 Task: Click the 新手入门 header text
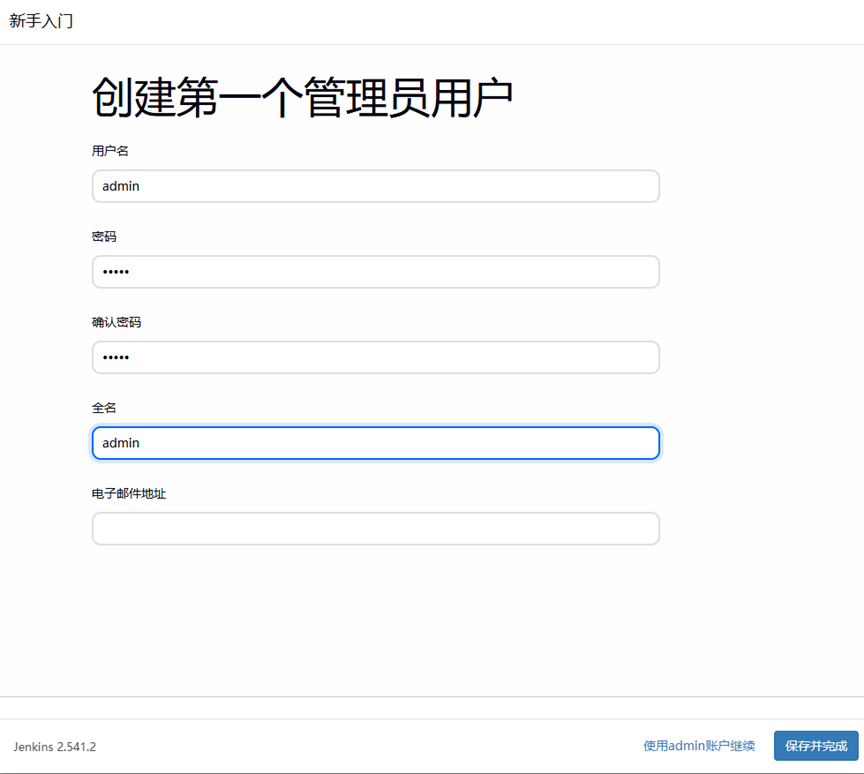point(41,21)
